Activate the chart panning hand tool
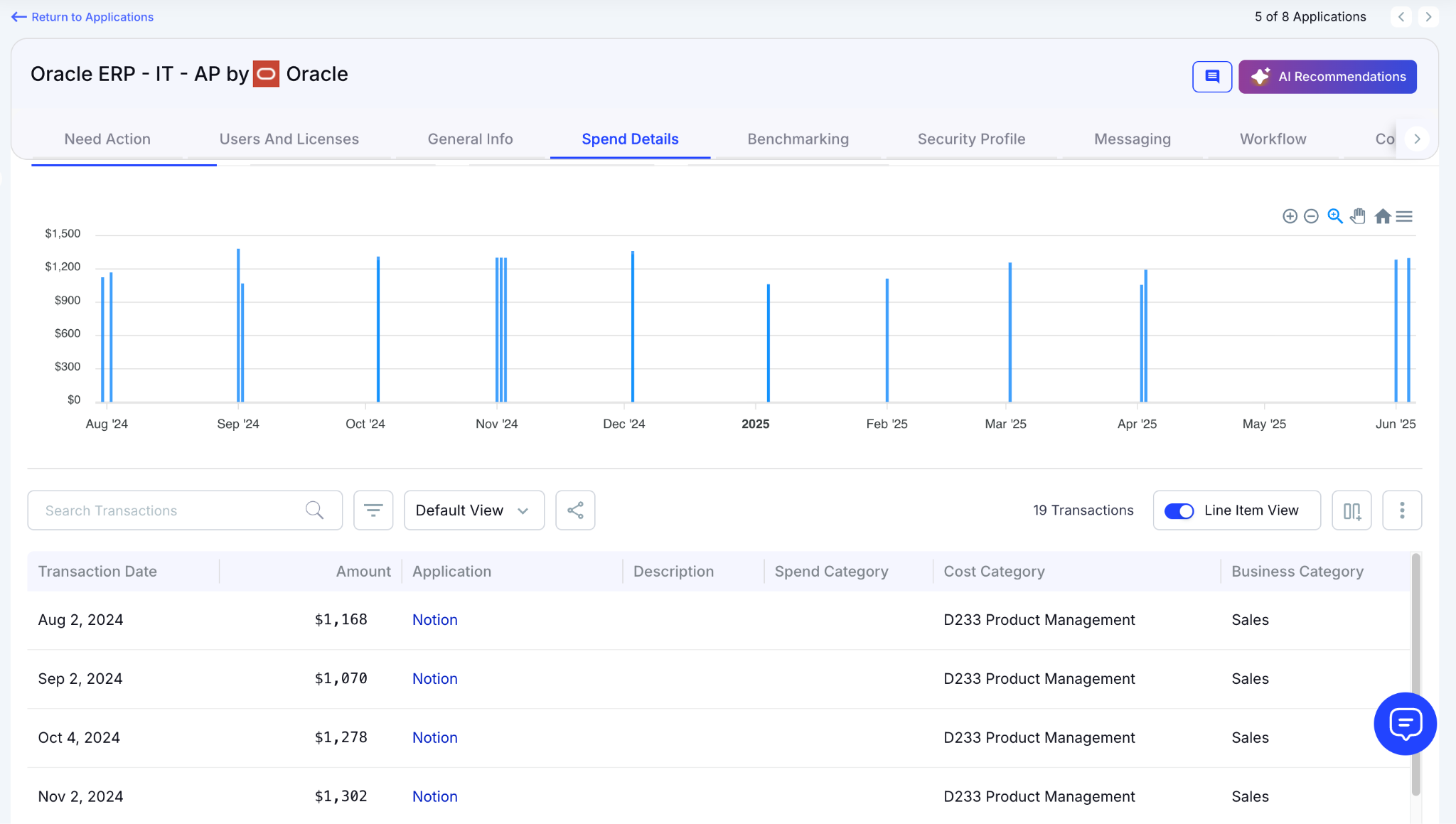The image size is (1456, 824). [1358, 216]
